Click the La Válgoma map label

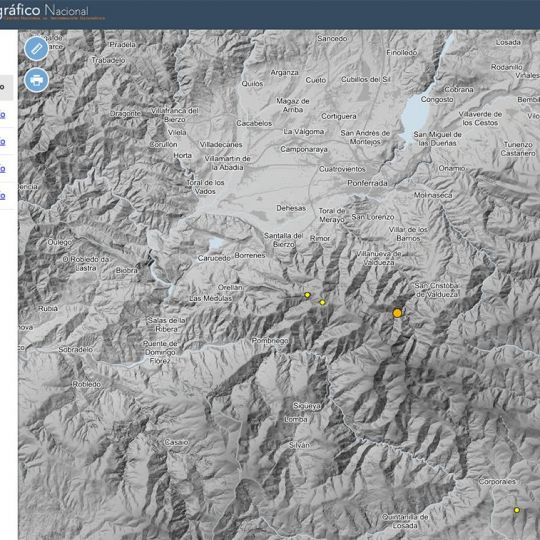(304, 132)
